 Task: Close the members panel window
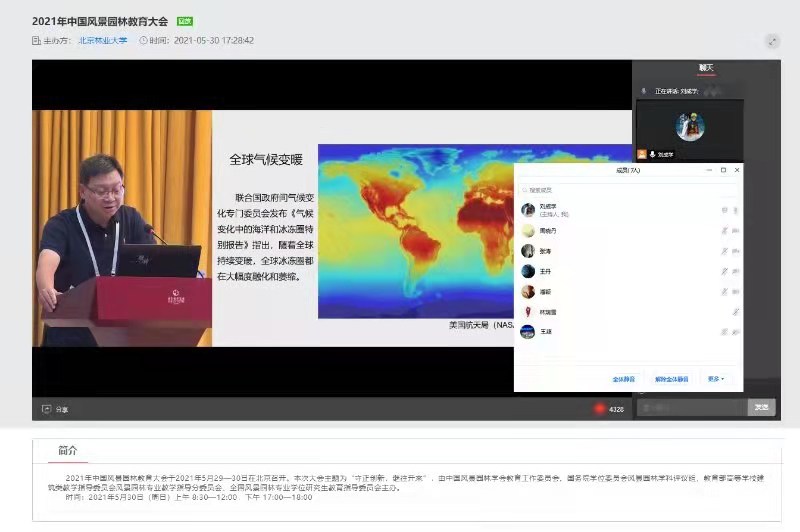[737, 170]
